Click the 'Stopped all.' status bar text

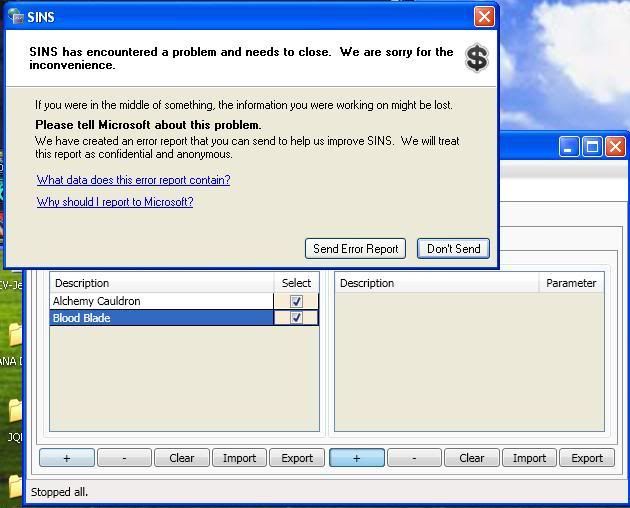click(59, 492)
